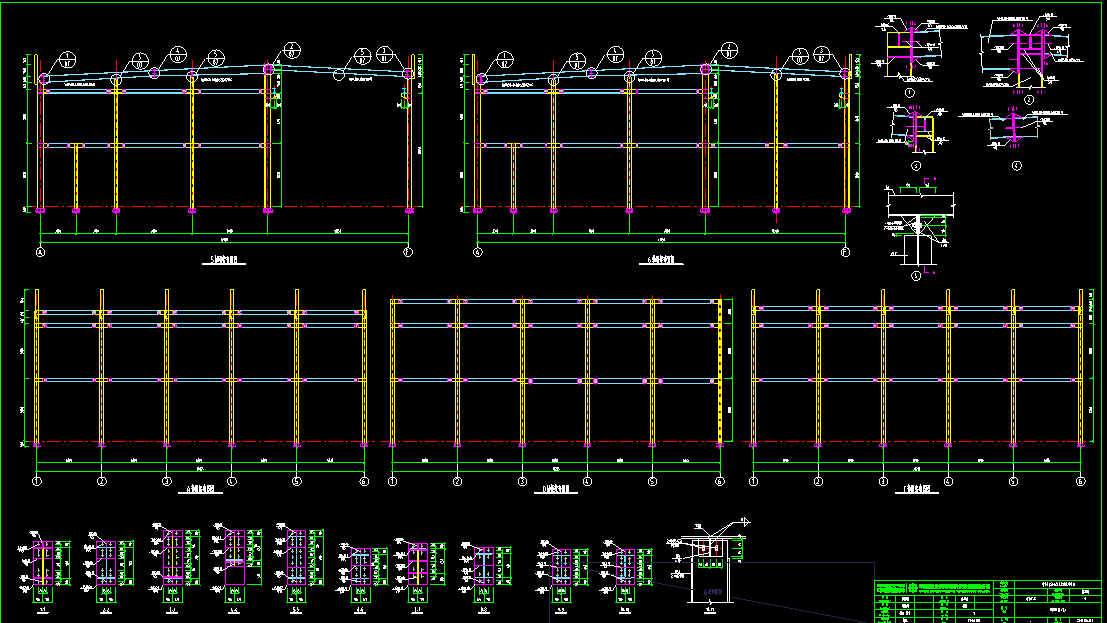The width and height of the screenshot is (1107, 623).
Task: Click the white column-top detail beside title block
Action: point(710,565)
